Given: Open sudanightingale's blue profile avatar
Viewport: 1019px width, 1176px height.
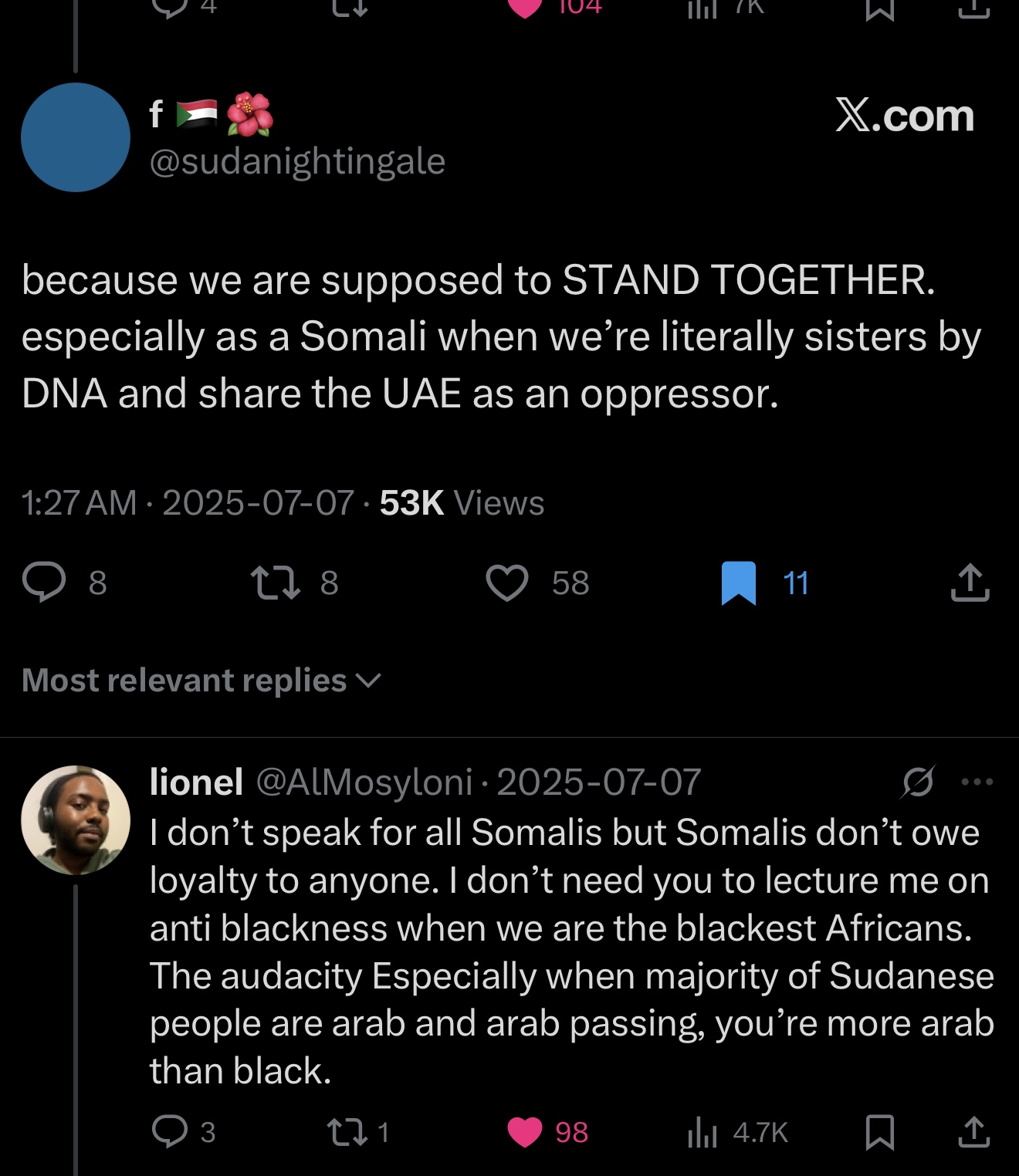Looking at the screenshot, I should click(x=76, y=137).
